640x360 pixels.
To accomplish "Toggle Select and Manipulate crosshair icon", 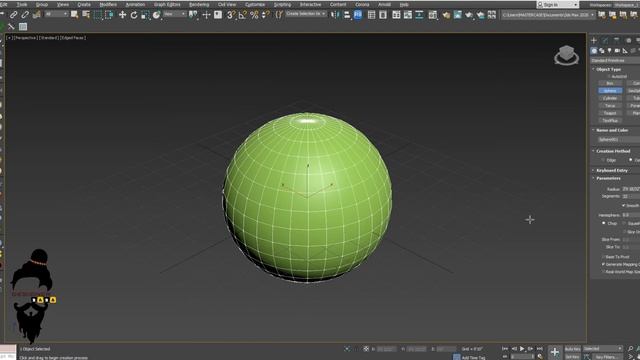I will point(206,15).
